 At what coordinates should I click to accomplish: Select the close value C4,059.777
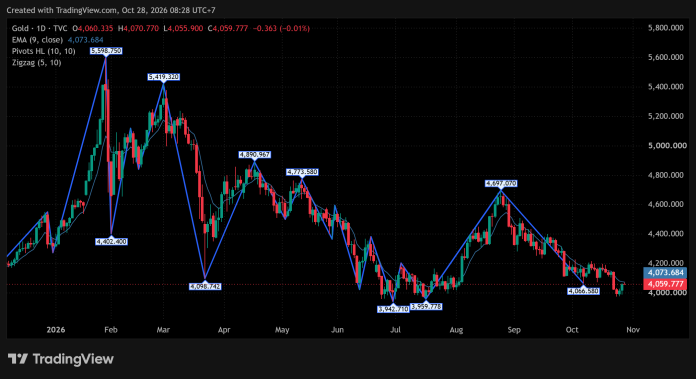pyautogui.click(x=228, y=28)
